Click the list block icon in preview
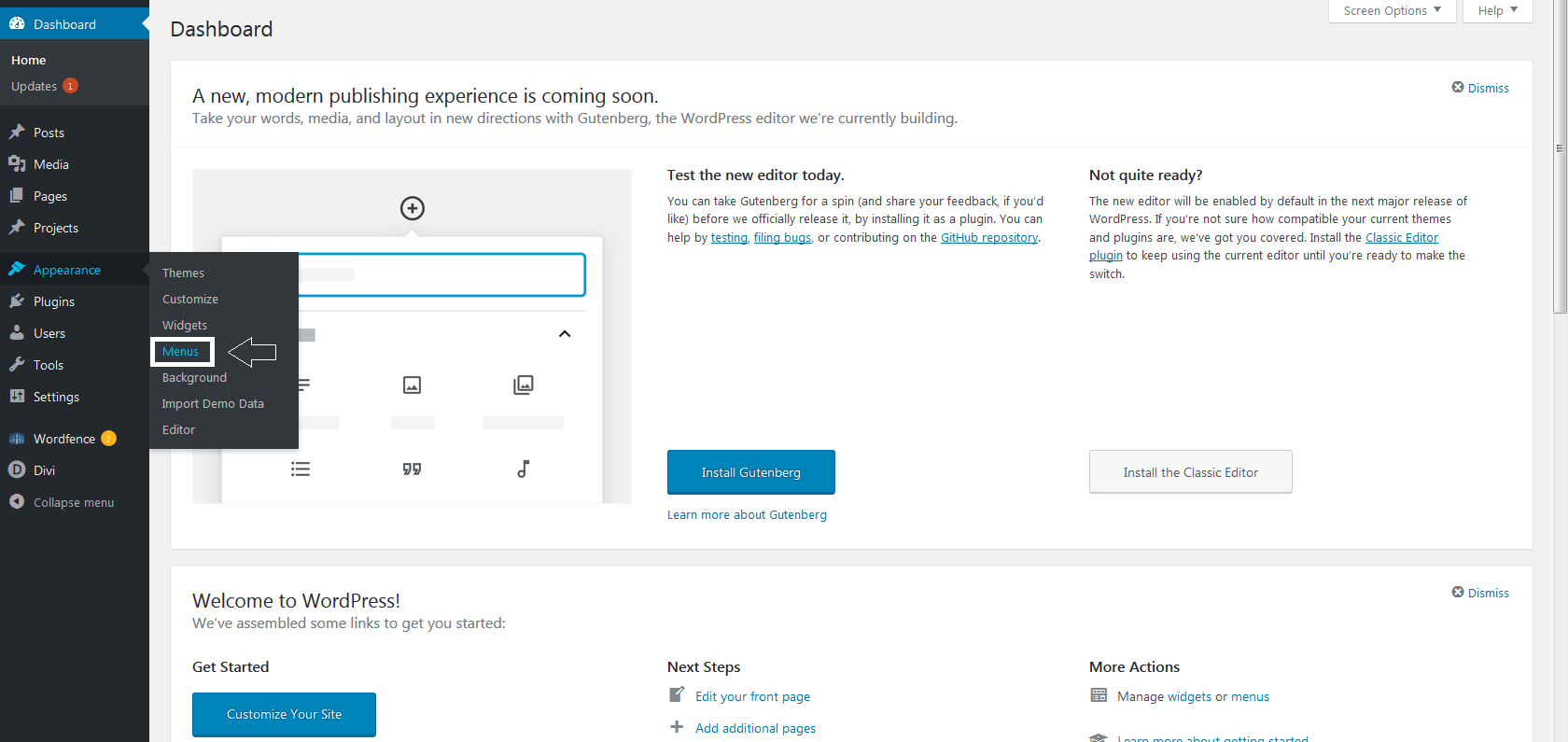This screenshot has width=1568, height=742. (300, 469)
